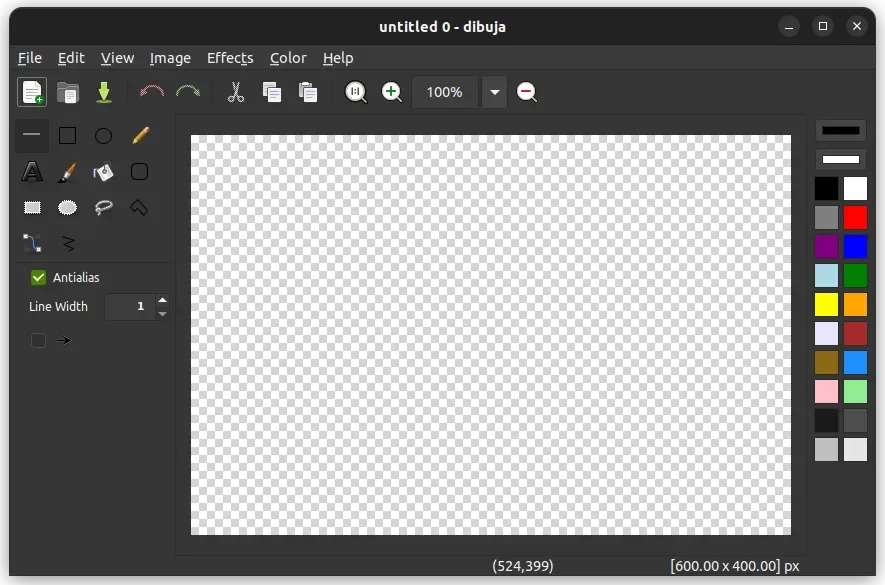Pick the red palette swatch
The width and height of the screenshot is (885, 585).
(x=856, y=217)
